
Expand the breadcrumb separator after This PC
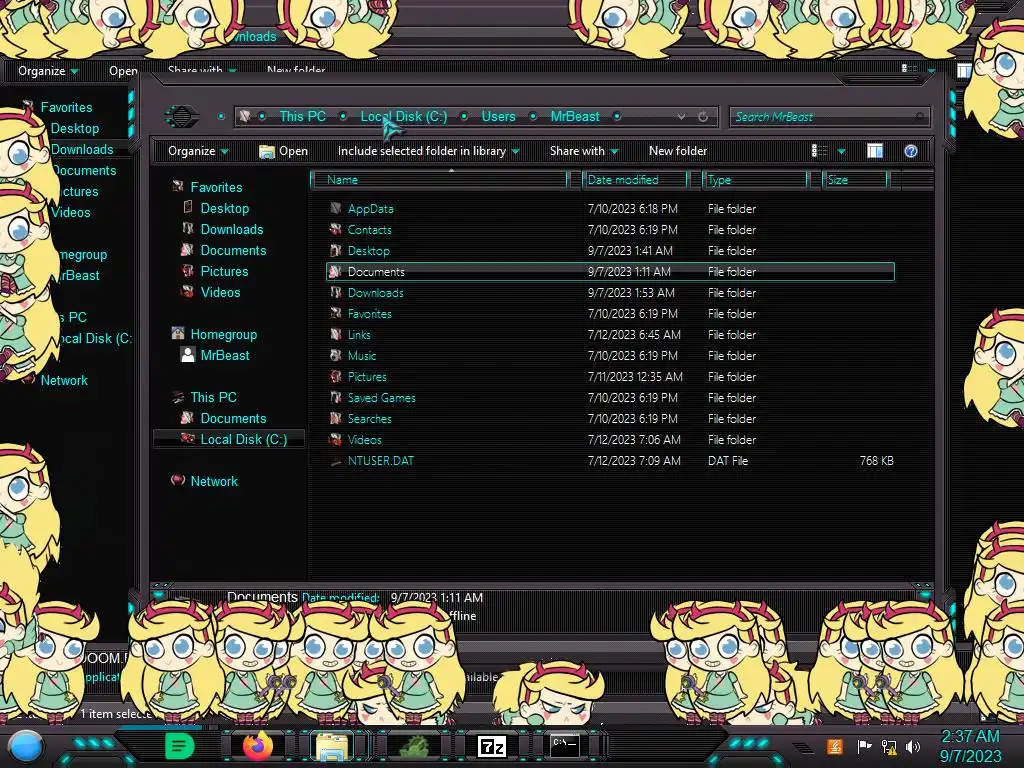coord(343,116)
